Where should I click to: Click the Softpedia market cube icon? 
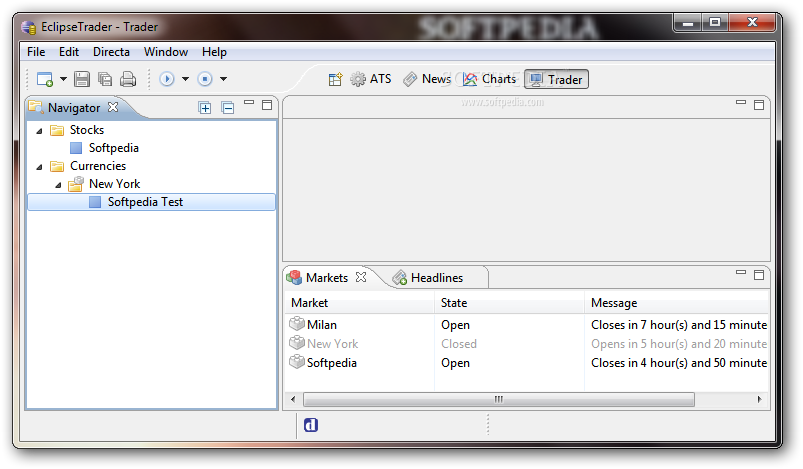[297, 361]
